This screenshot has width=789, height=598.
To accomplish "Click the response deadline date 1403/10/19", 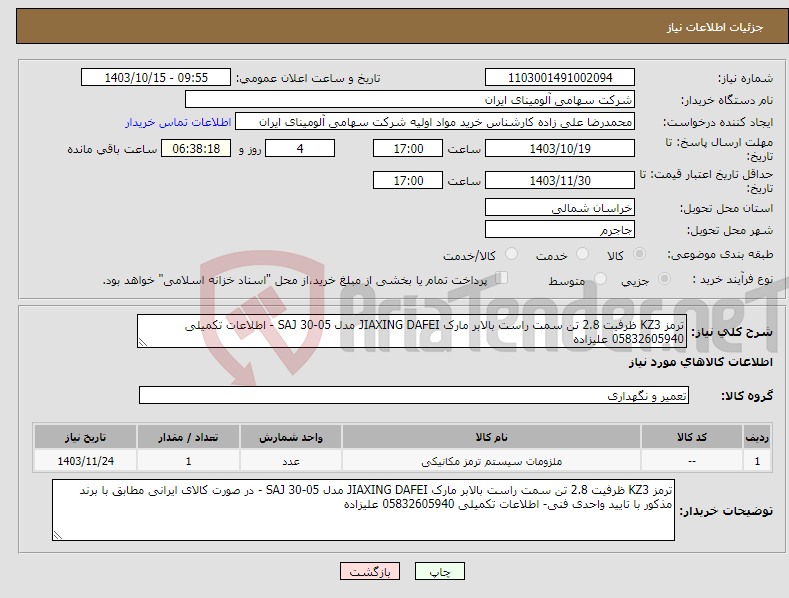I will [560, 148].
